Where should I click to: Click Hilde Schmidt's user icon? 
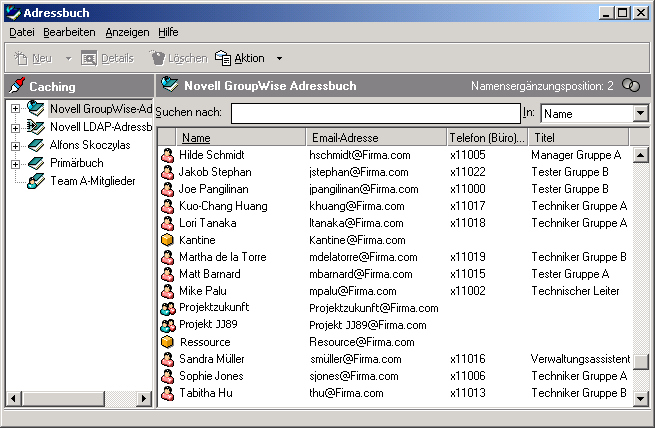(x=168, y=155)
